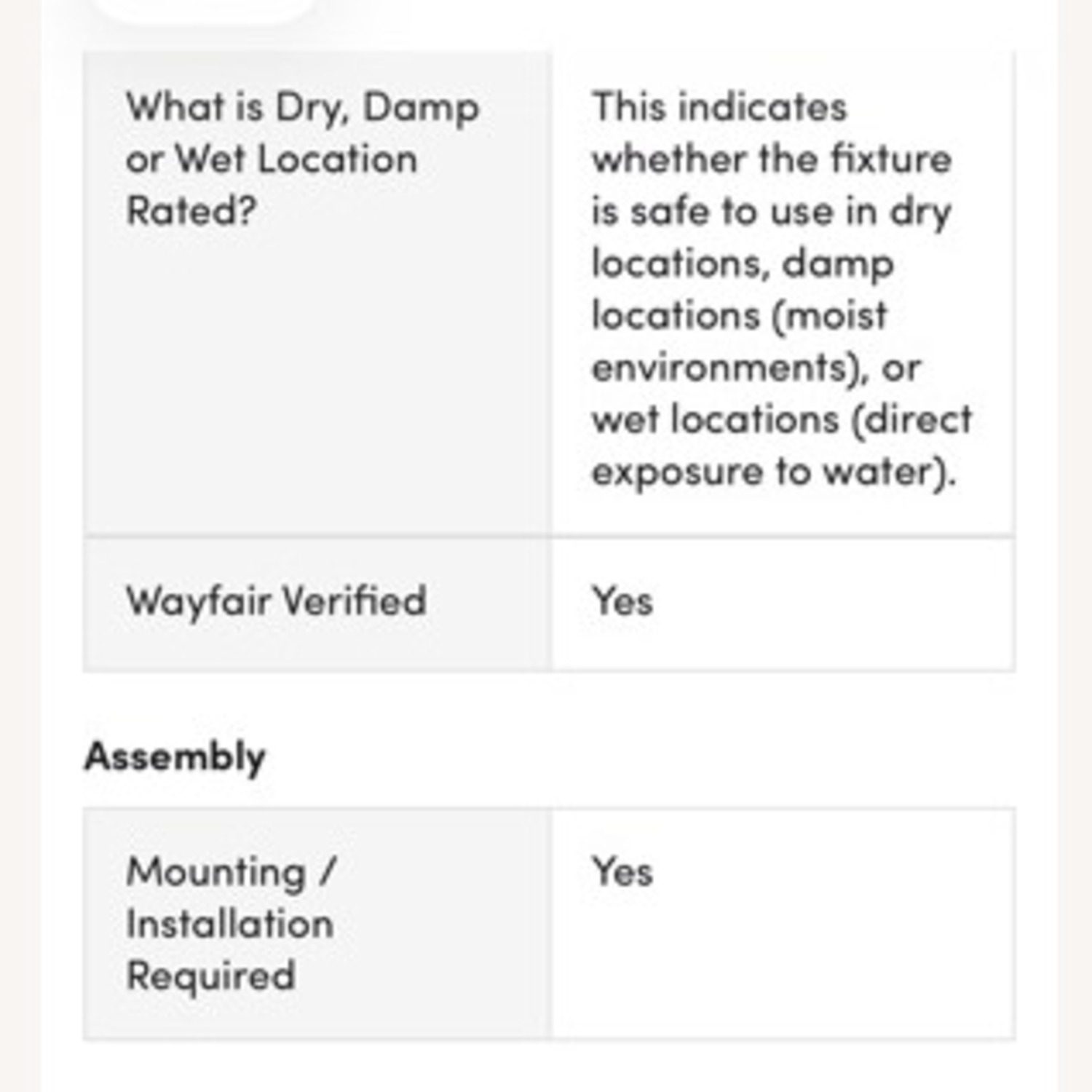
Task: Click "Yes" beside Mounting / Installation Required
Action: [622, 871]
